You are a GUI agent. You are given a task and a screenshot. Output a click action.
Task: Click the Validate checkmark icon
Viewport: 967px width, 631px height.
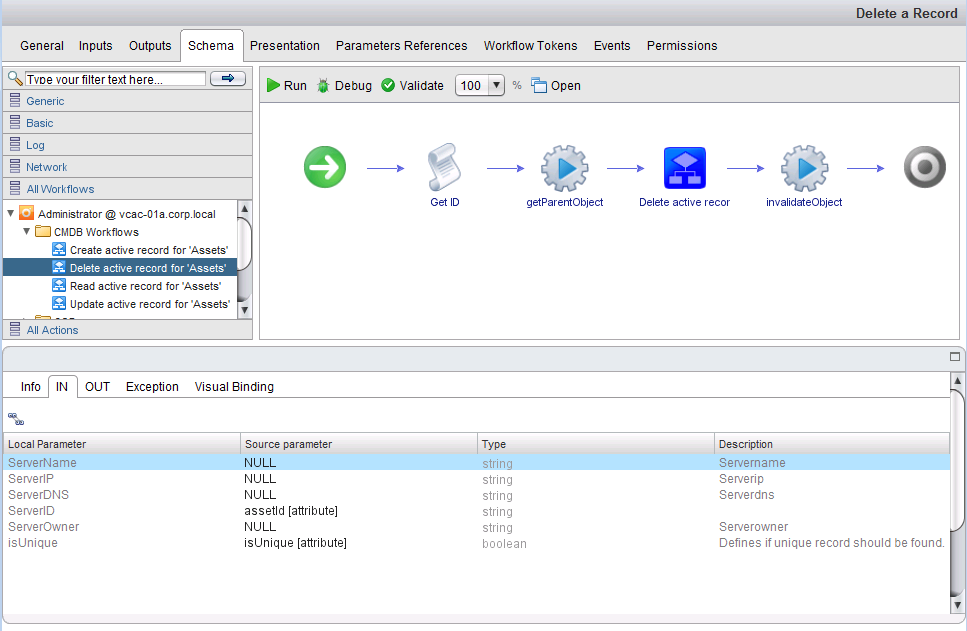click(388, 85)
